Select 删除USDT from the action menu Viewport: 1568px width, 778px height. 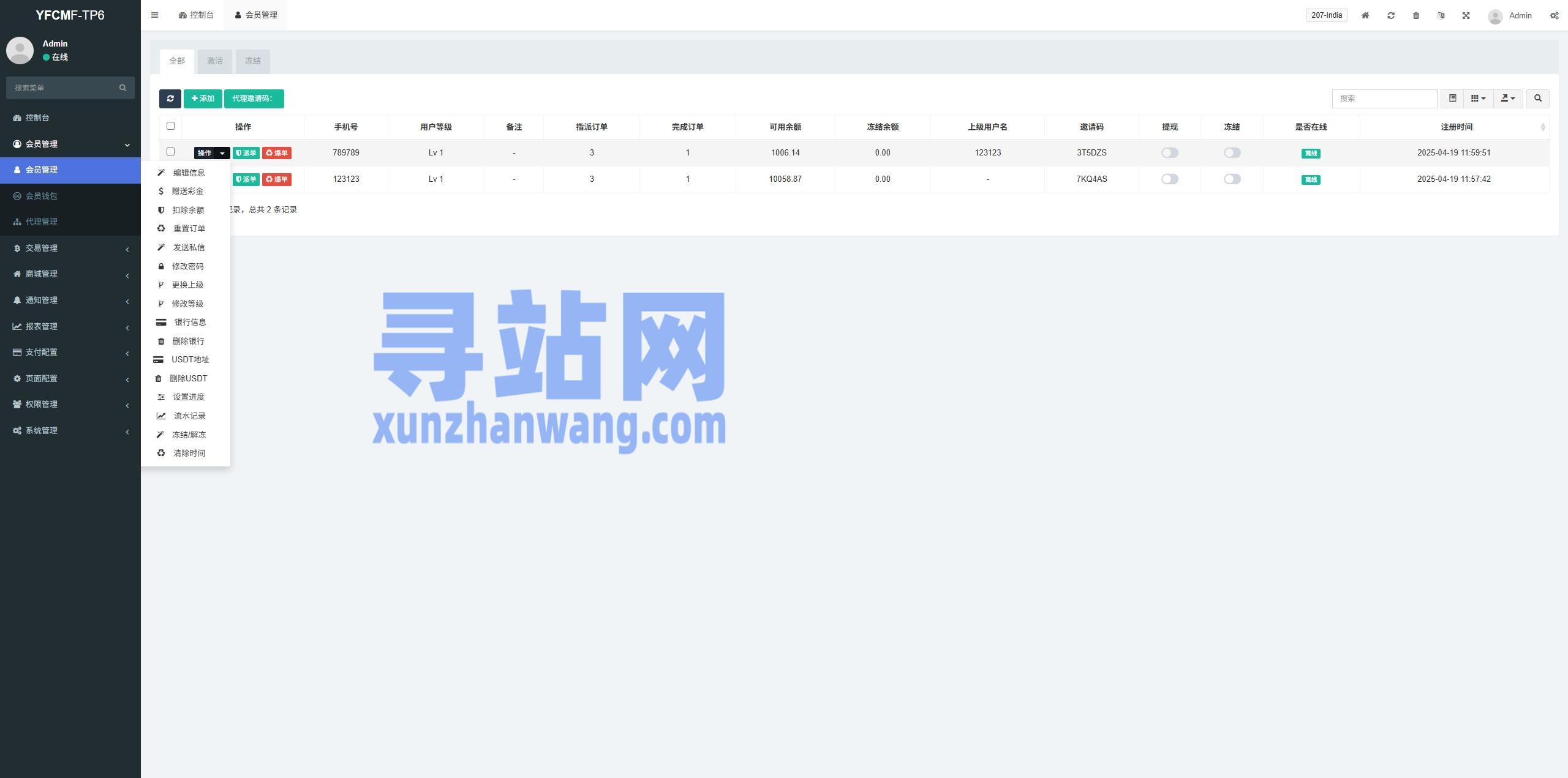[x=186, y=378]
